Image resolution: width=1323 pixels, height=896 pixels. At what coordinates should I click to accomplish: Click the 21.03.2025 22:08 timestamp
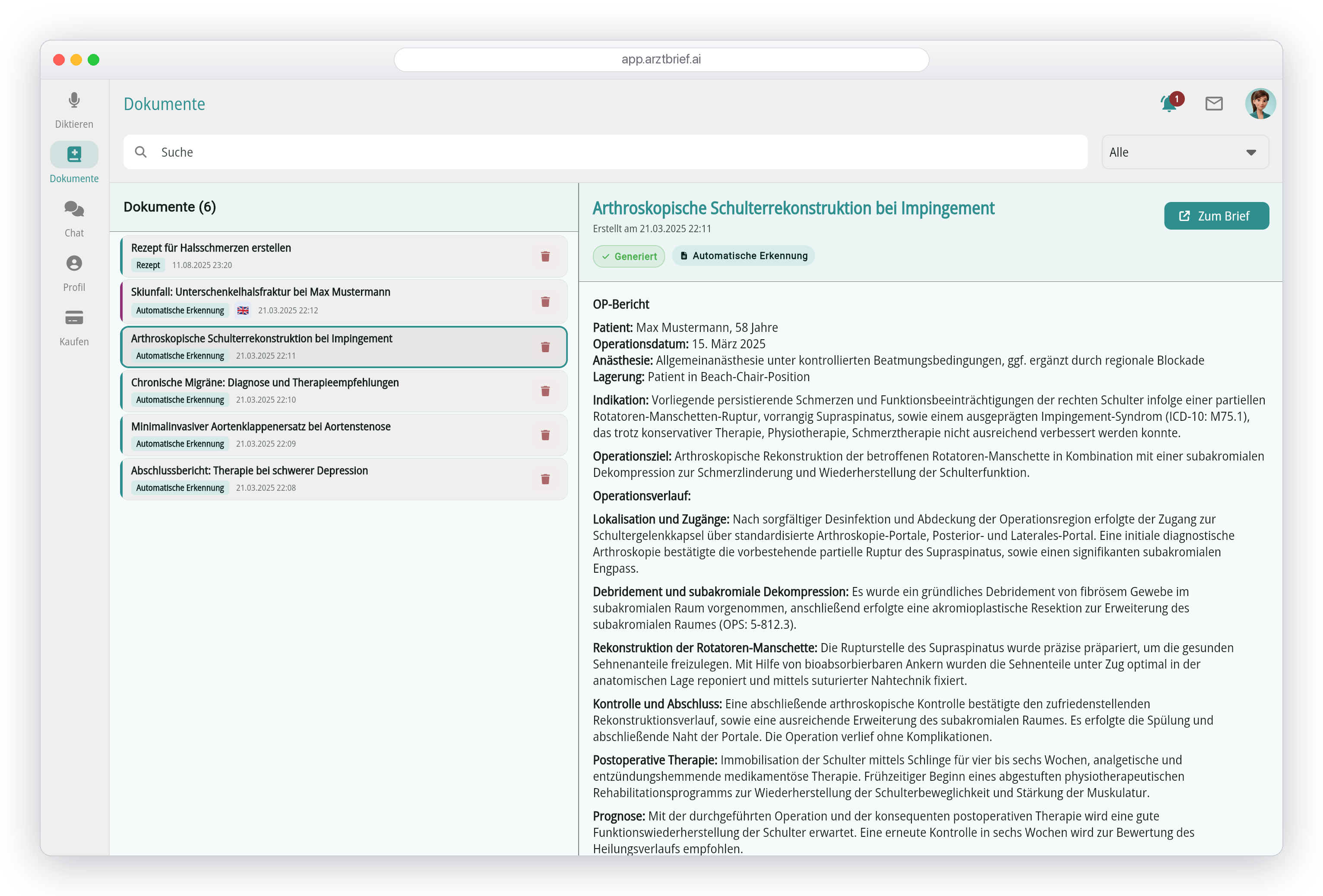click(x=266, y=488)
